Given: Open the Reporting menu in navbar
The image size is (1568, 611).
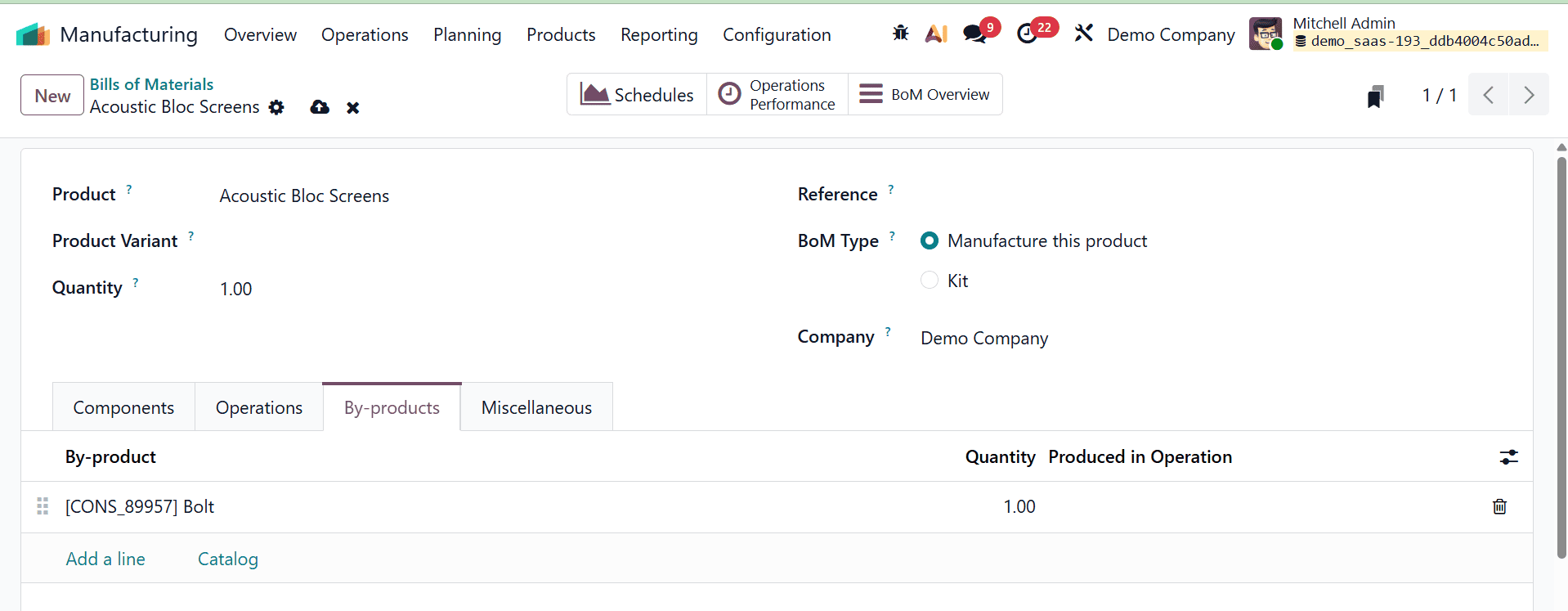Looking at the screenshot, I should (x=659, y=34).
